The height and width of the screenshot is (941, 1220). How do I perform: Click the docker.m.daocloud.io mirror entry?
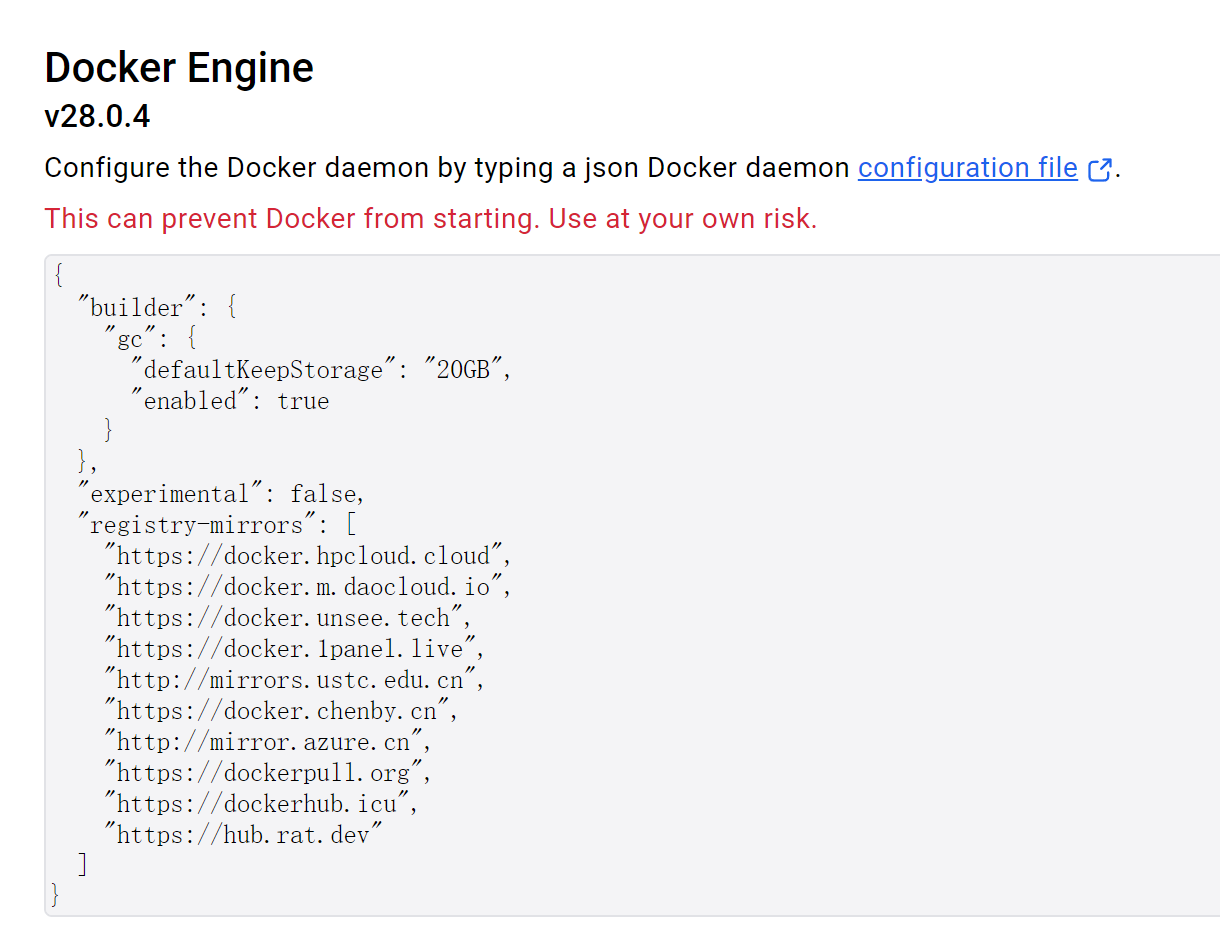click(307, 587)
